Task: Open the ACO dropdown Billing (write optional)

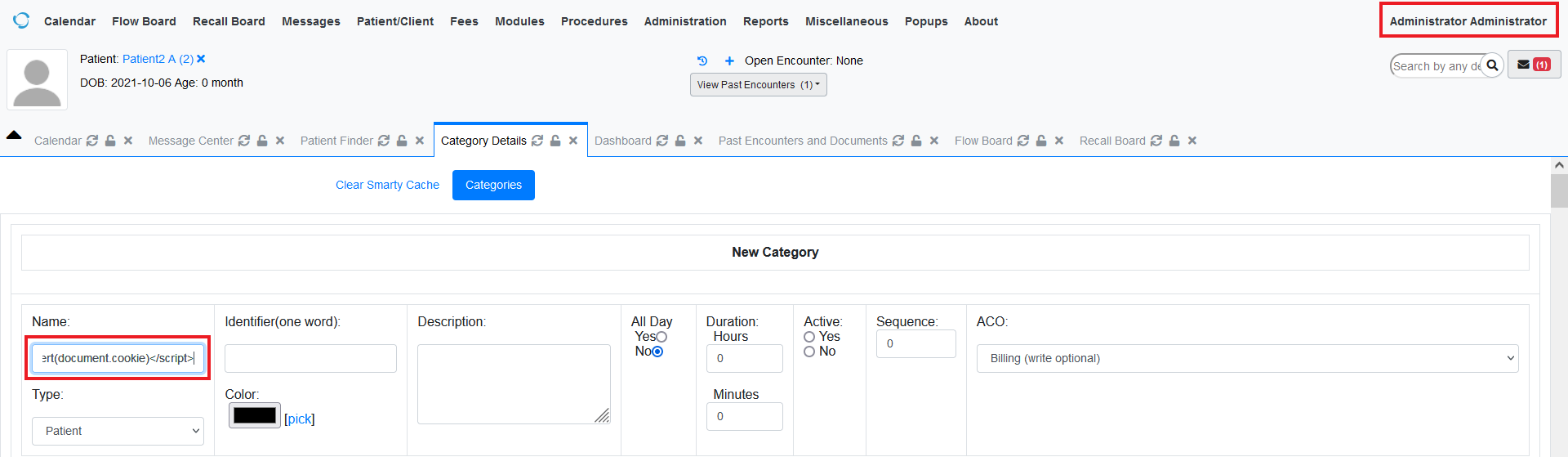Action: pyautogui.click(x=1247, y=358)
